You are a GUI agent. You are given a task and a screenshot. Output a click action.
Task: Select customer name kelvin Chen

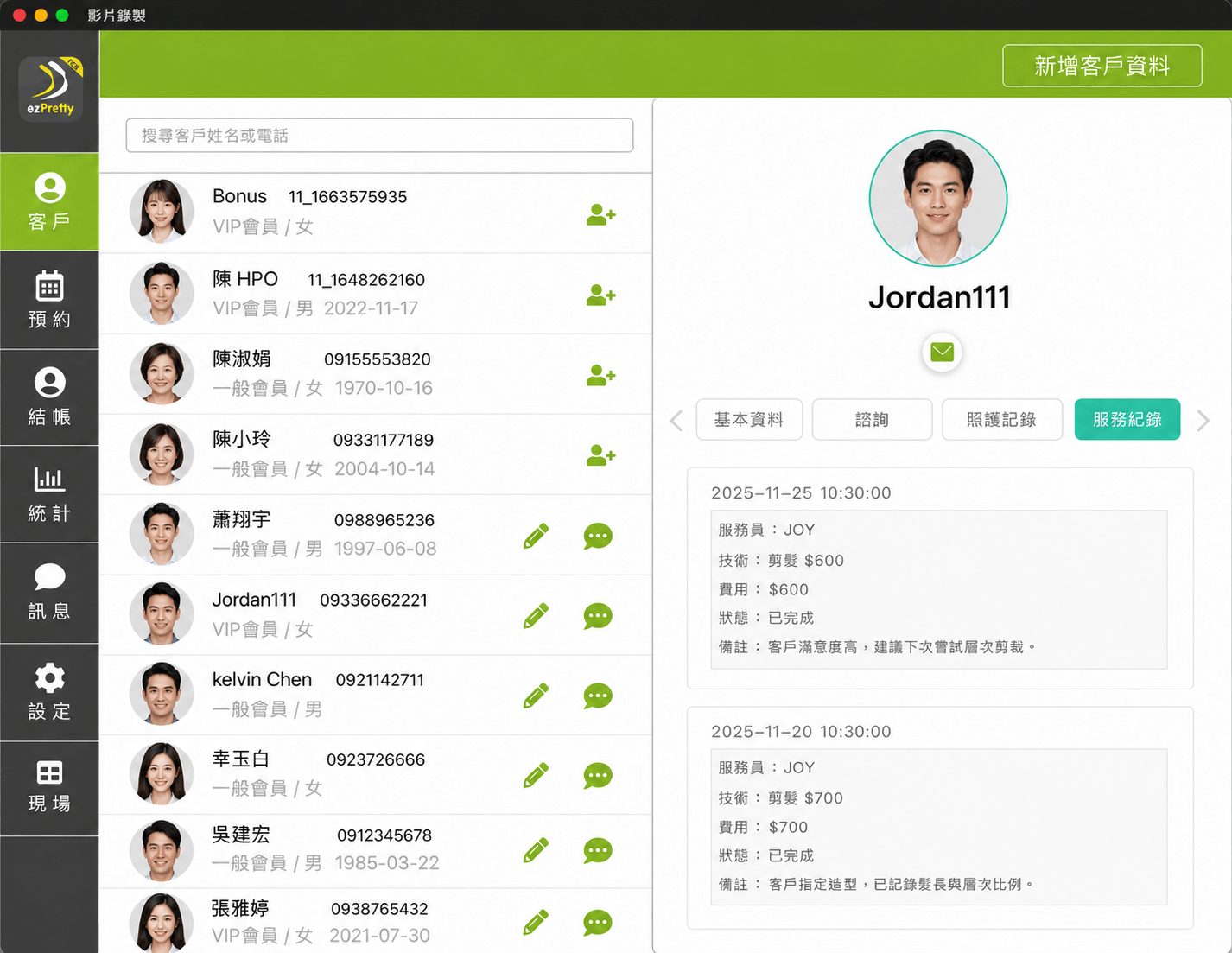pyautogui.click(x=262, y=679)
